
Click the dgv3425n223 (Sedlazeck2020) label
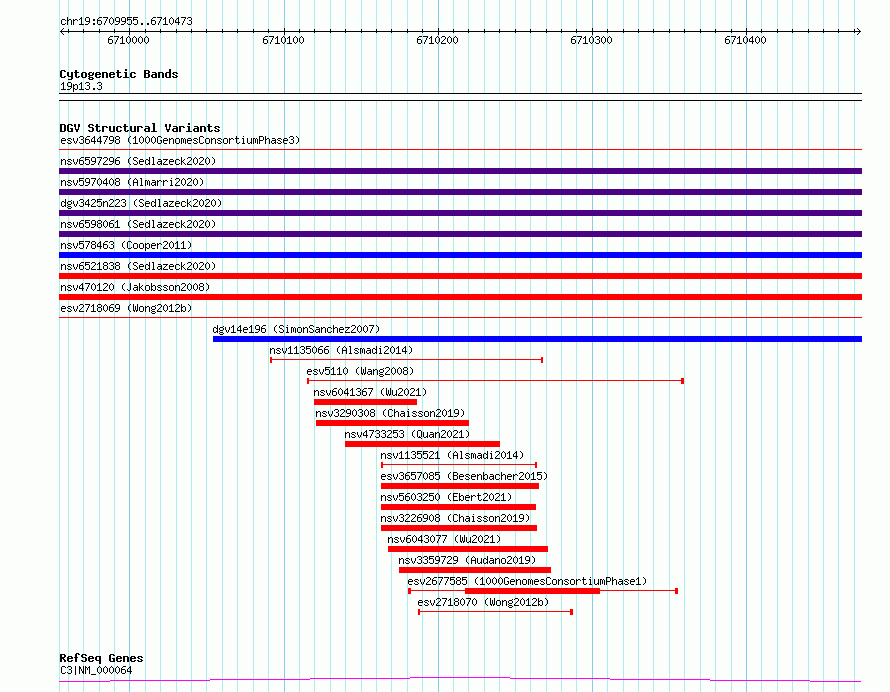(x=141, y=203)
